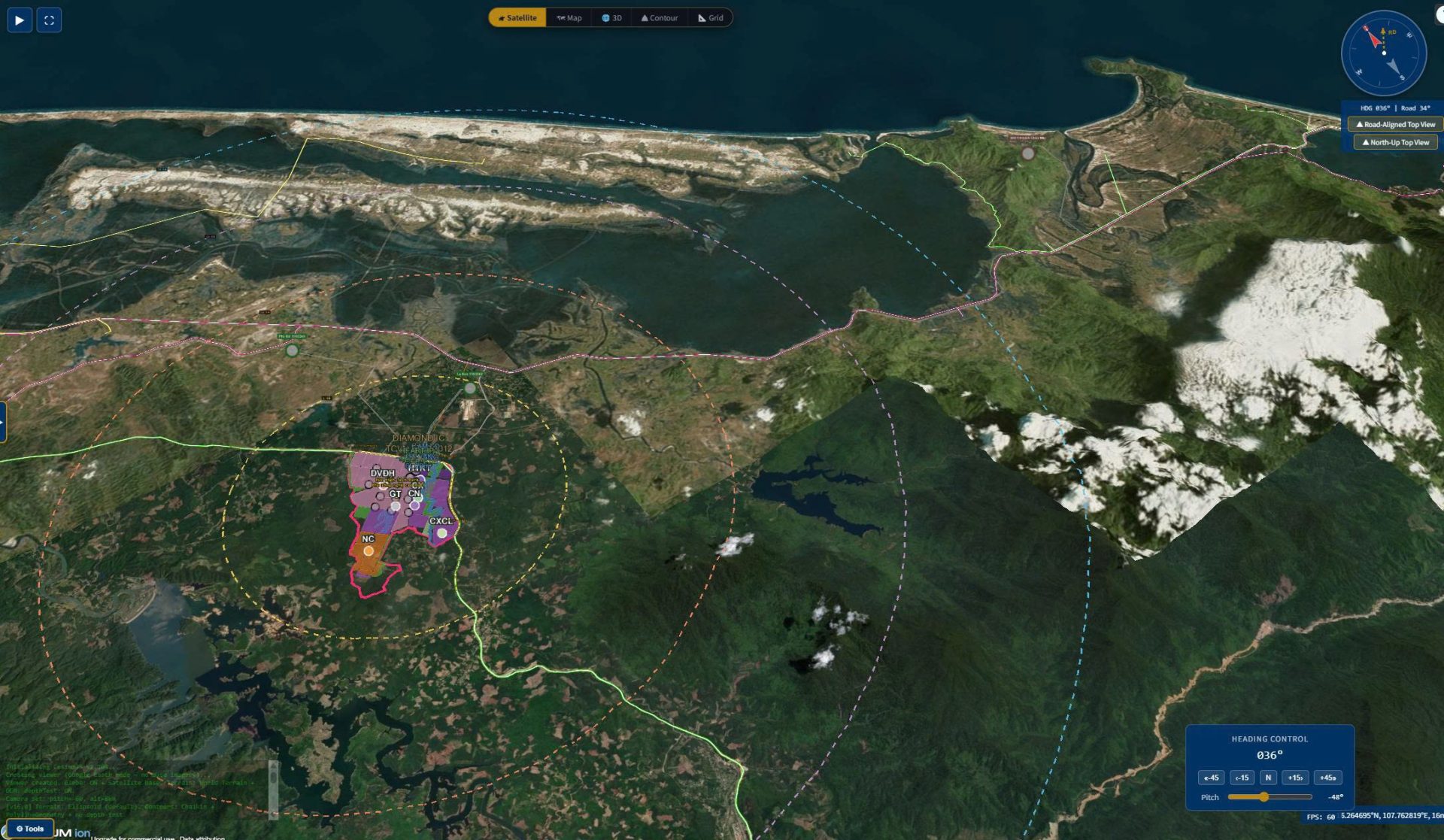Screen dimensions: 1444x840
Task: Enable the Grid overlay tab
Action: 711,18
